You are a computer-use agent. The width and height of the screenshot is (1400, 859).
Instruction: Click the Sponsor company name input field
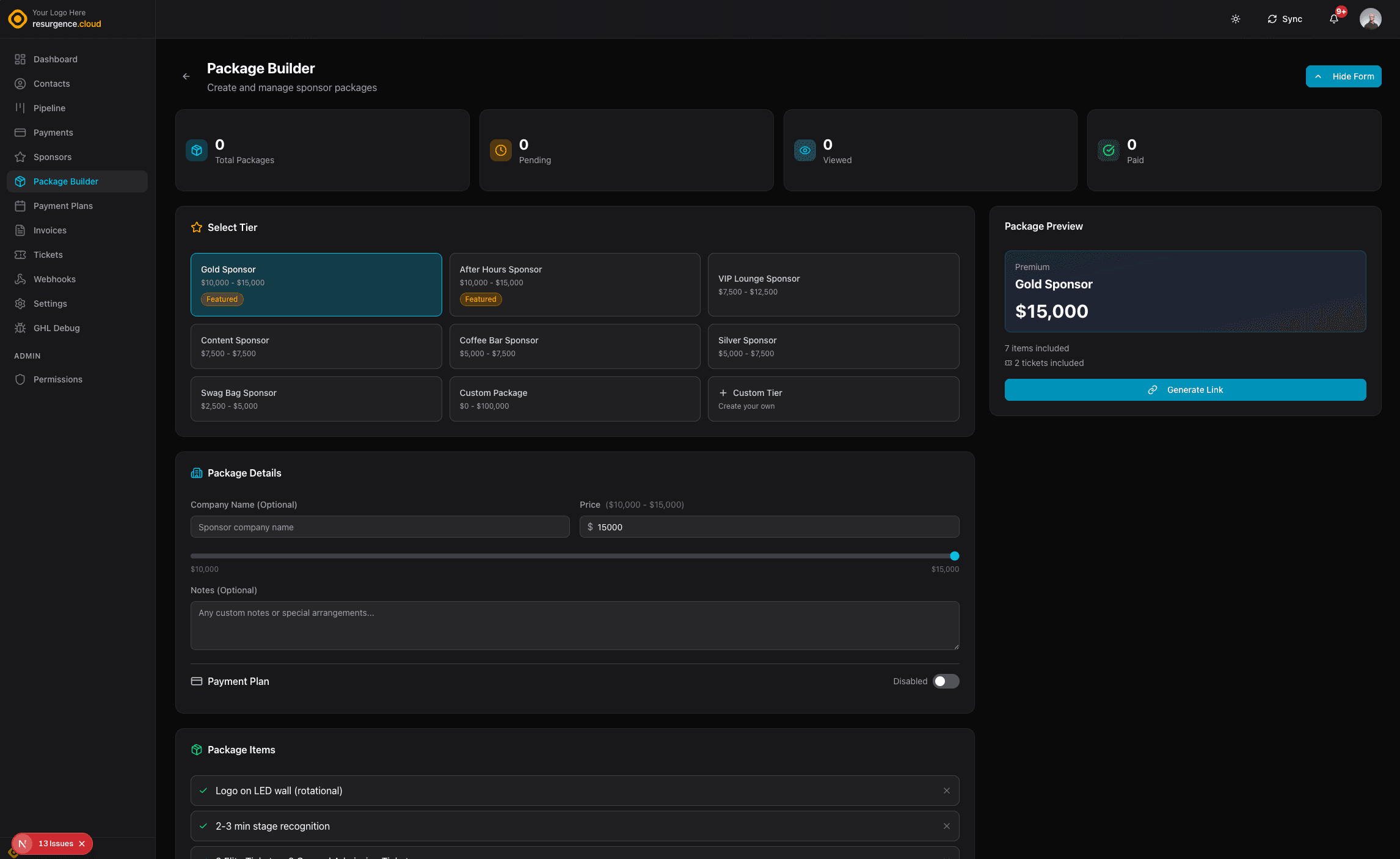[380, 527]
